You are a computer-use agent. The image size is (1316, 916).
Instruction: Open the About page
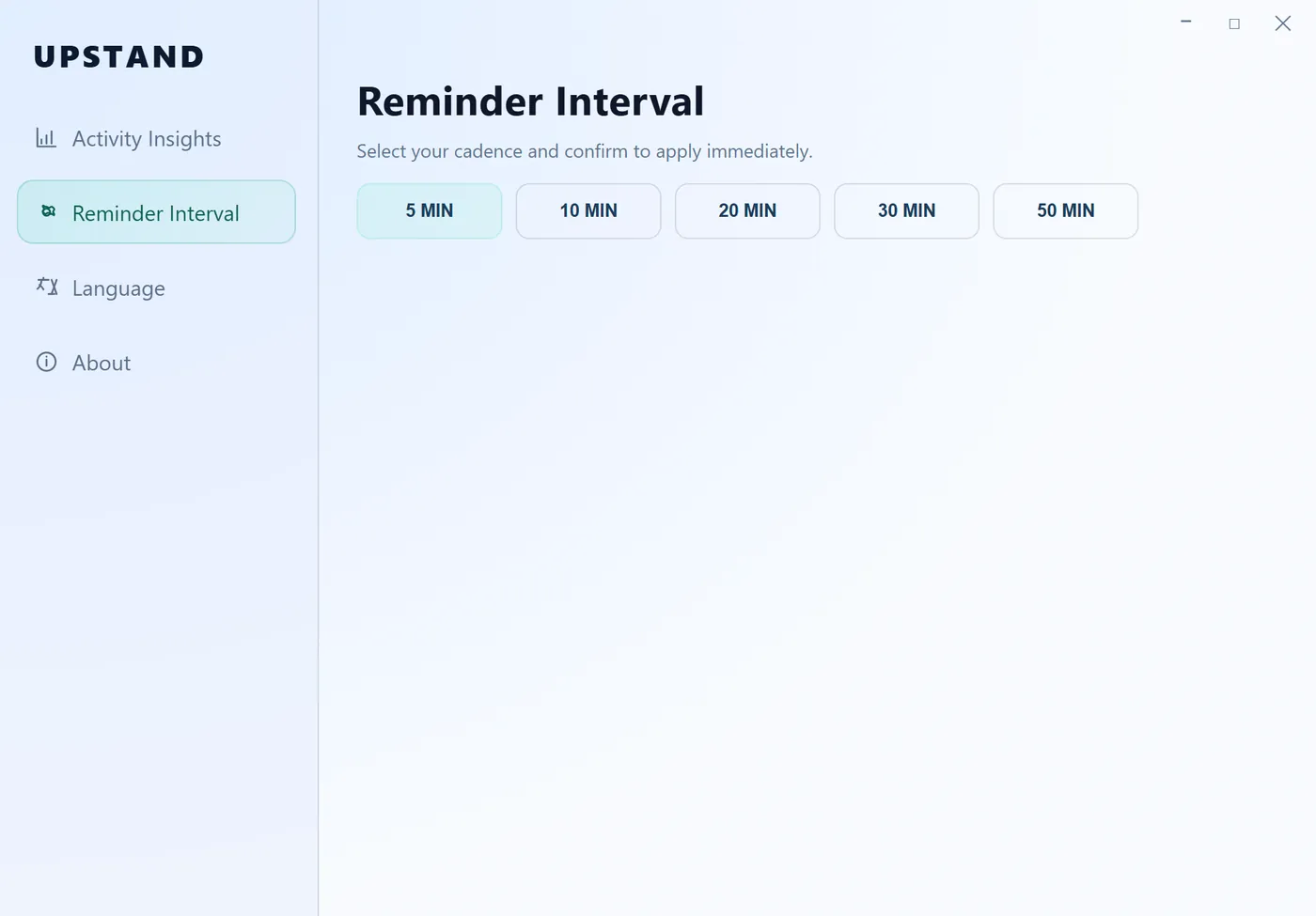click(x=101, y=363)
